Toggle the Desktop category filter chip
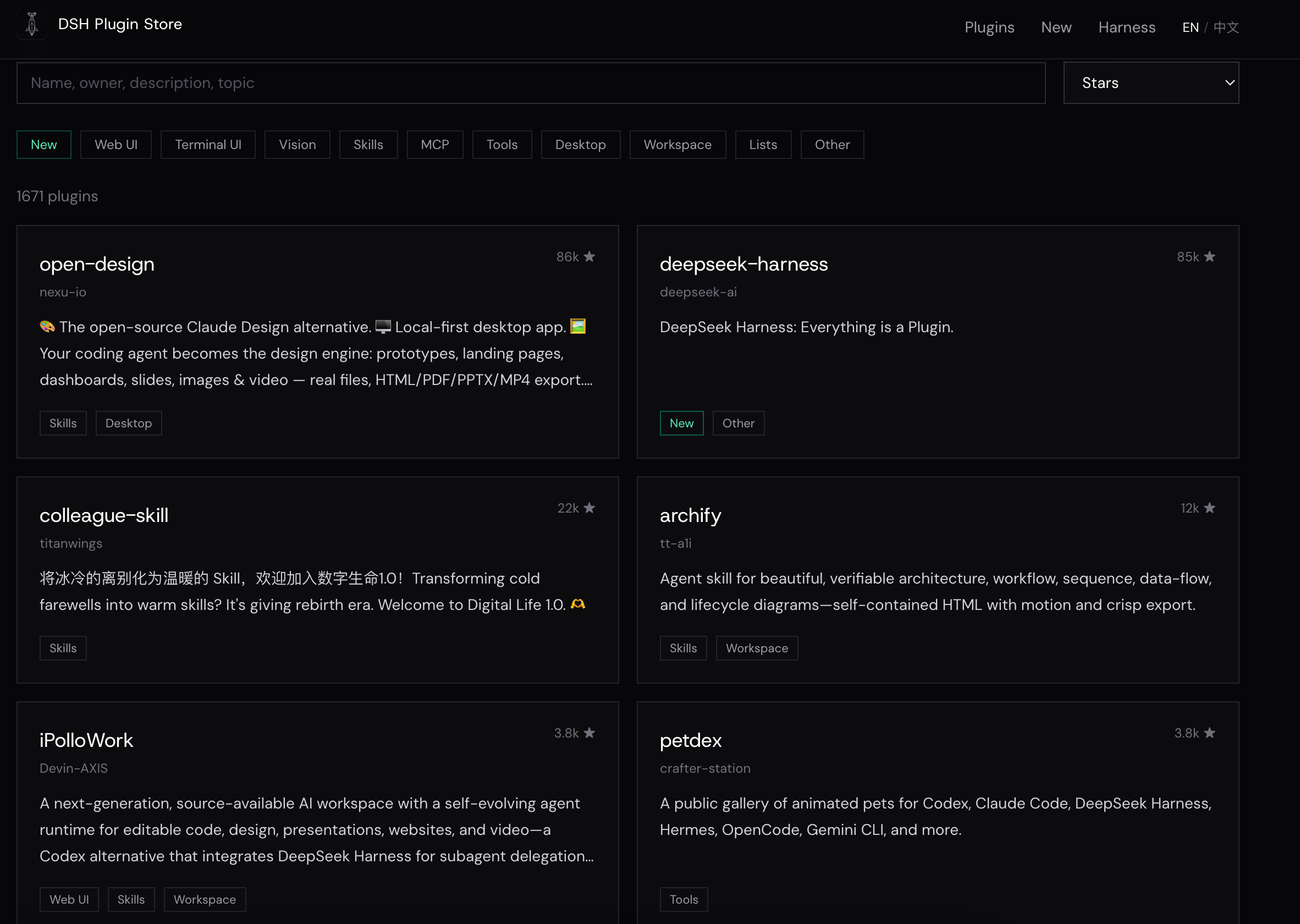This screenshot has width=1300, height=924. click(x=580, y=145)
